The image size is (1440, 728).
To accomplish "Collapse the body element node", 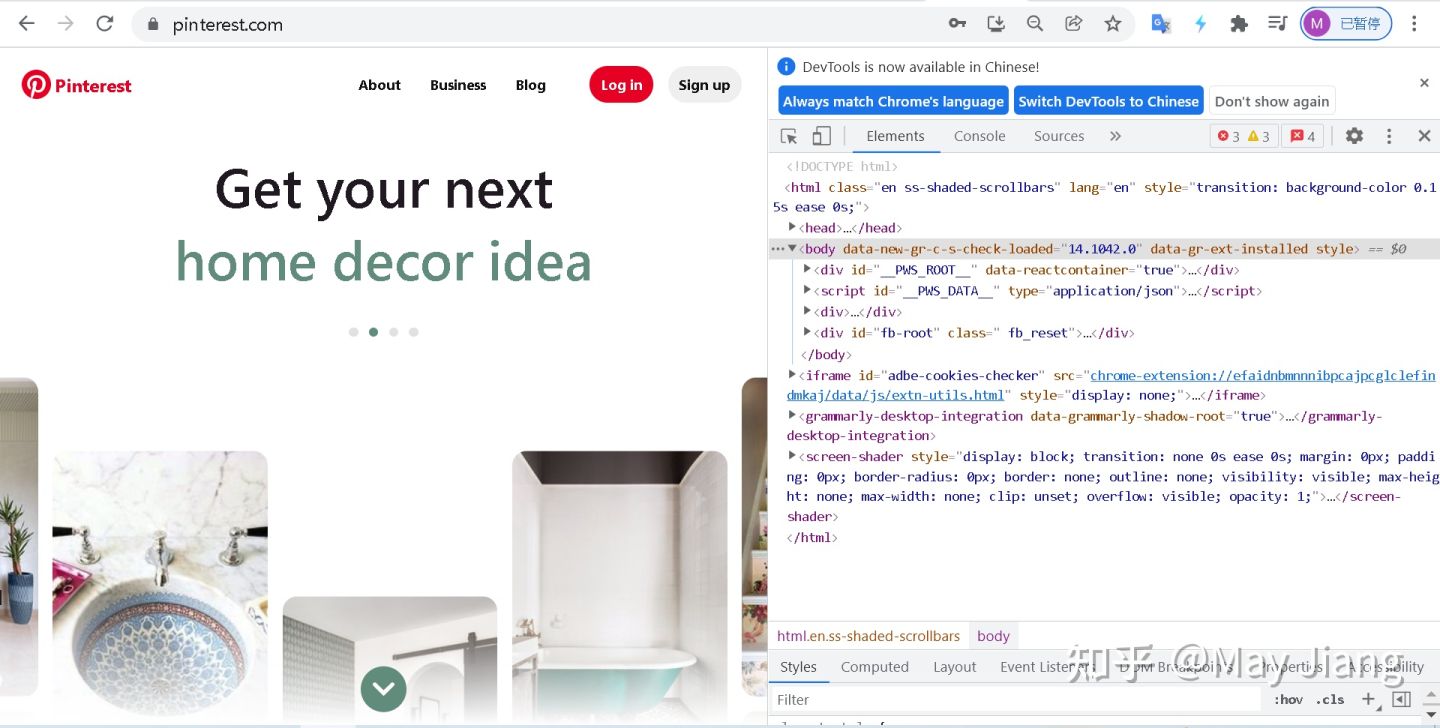I will (792, 248).
